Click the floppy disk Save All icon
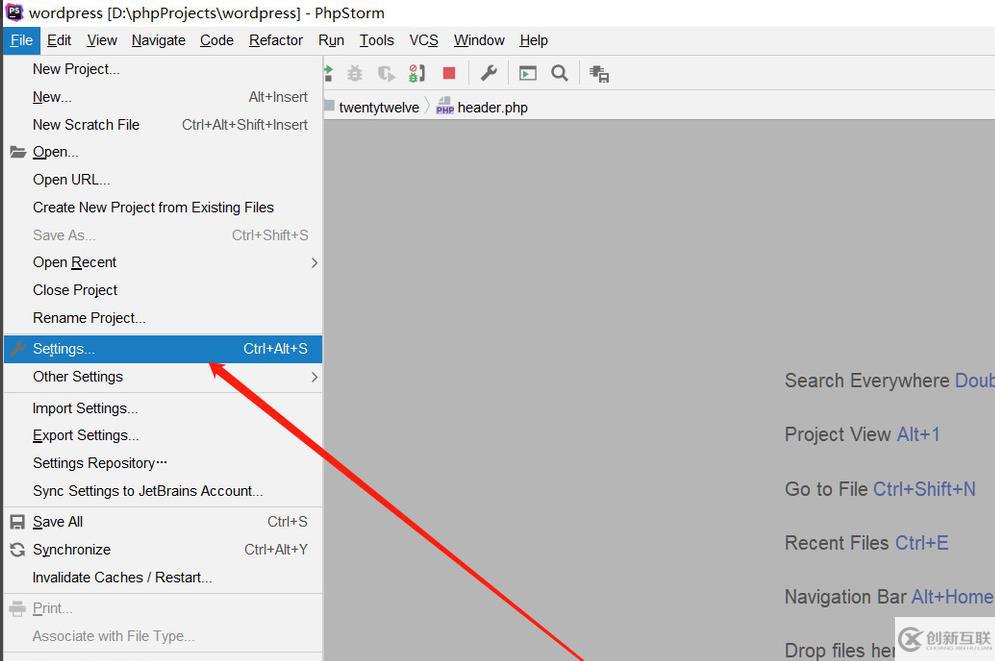 18,522
